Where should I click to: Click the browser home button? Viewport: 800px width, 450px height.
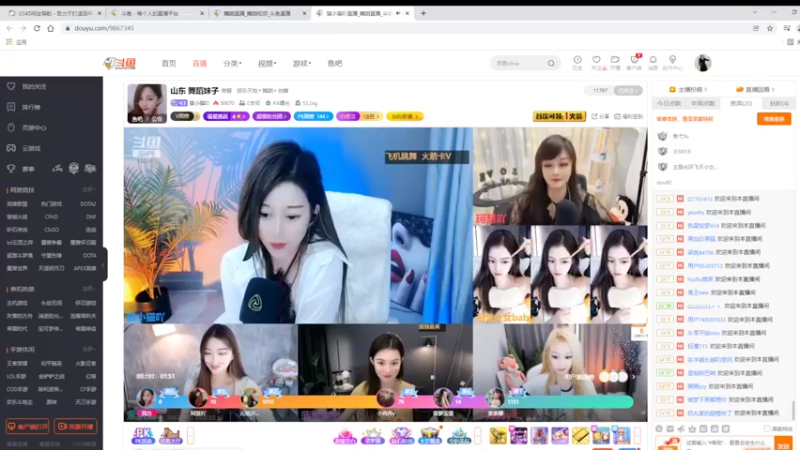point(51,28)
